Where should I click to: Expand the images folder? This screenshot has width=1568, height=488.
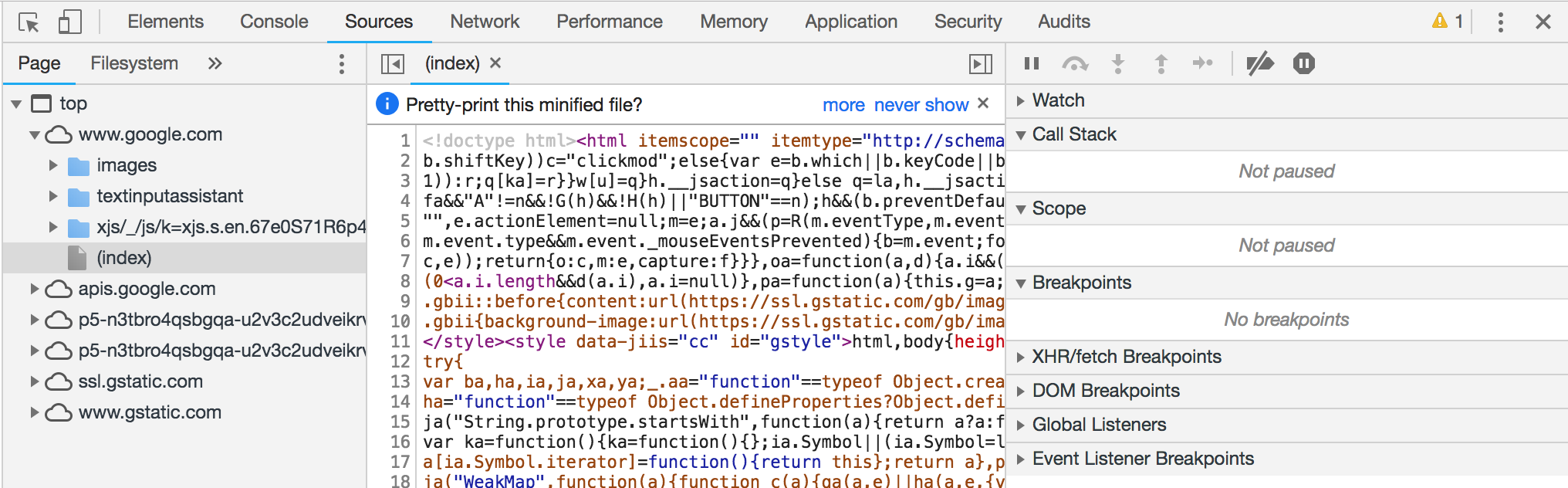click(x=53, y=165)
